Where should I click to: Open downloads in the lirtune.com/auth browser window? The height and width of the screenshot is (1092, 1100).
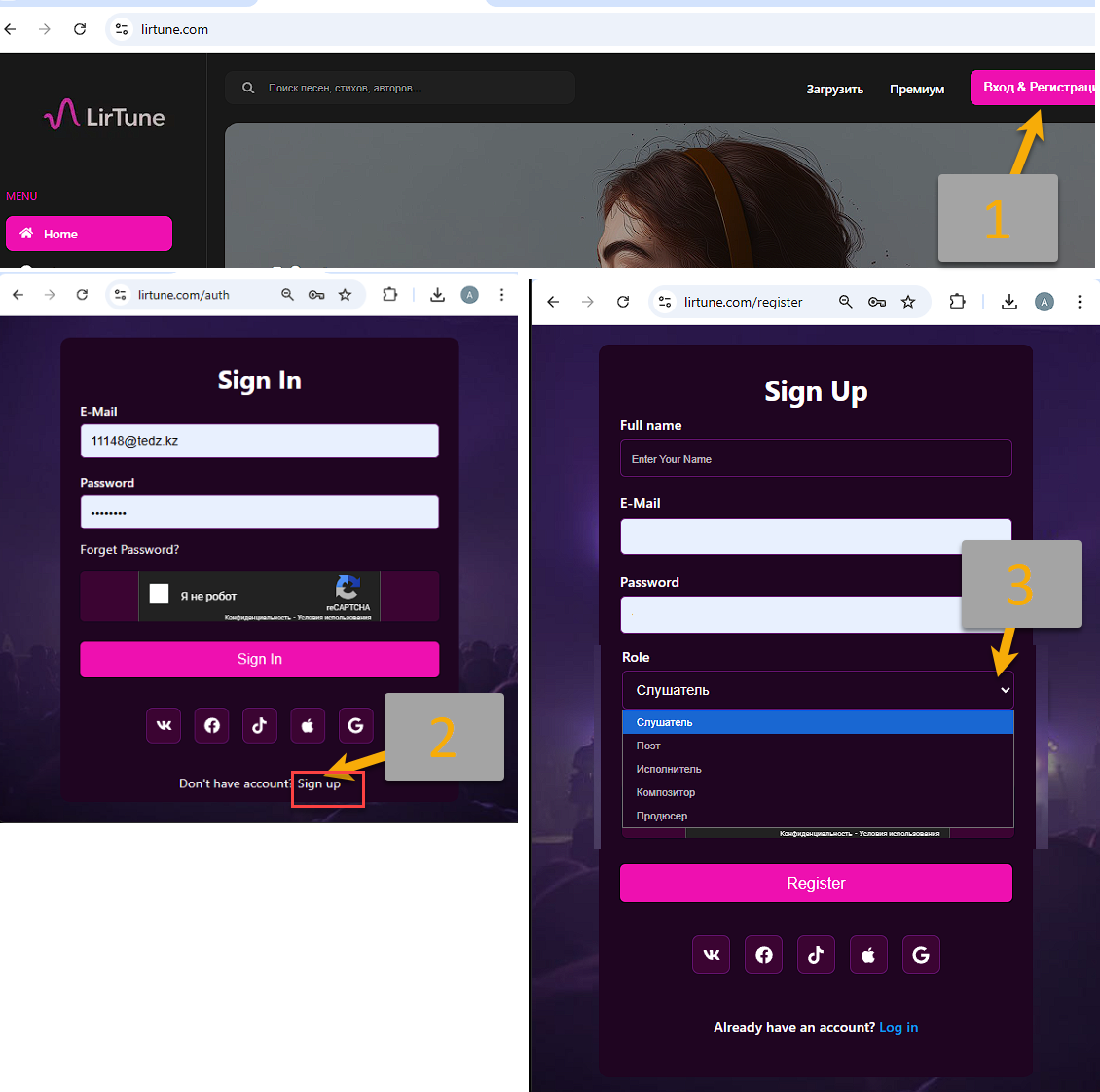click(437, 295)
